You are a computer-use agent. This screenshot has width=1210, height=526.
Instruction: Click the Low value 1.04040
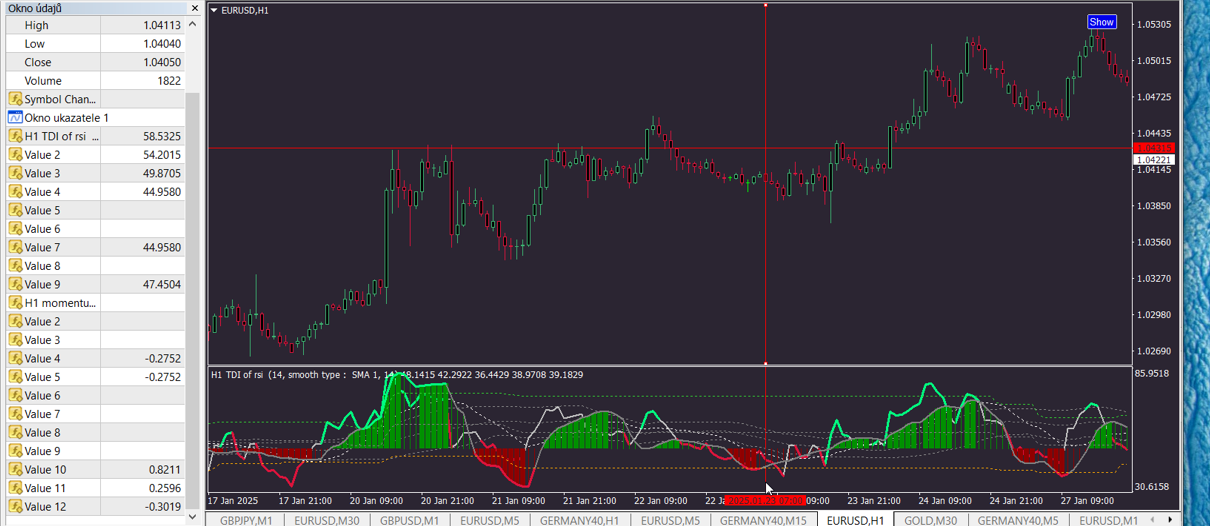click(x=161, y=44)
